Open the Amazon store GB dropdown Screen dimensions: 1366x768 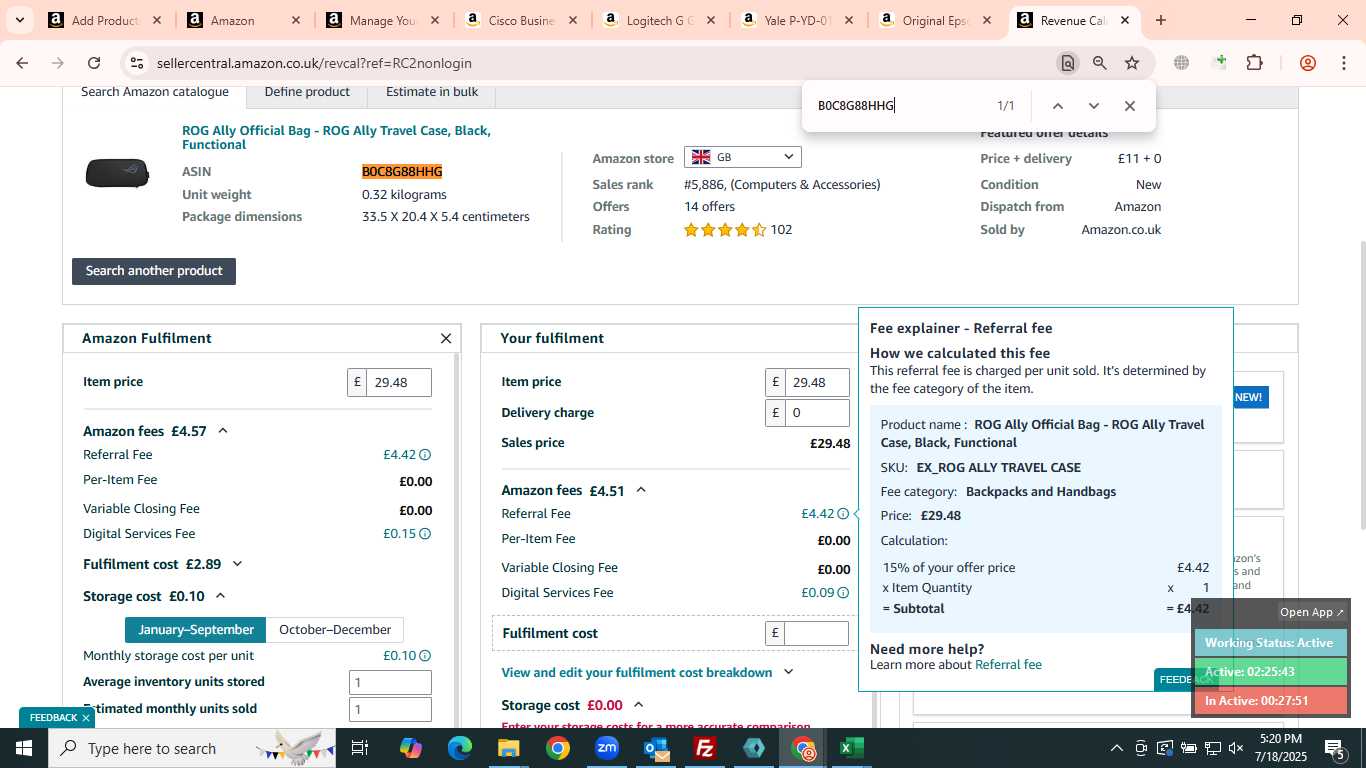coord(742,157)
